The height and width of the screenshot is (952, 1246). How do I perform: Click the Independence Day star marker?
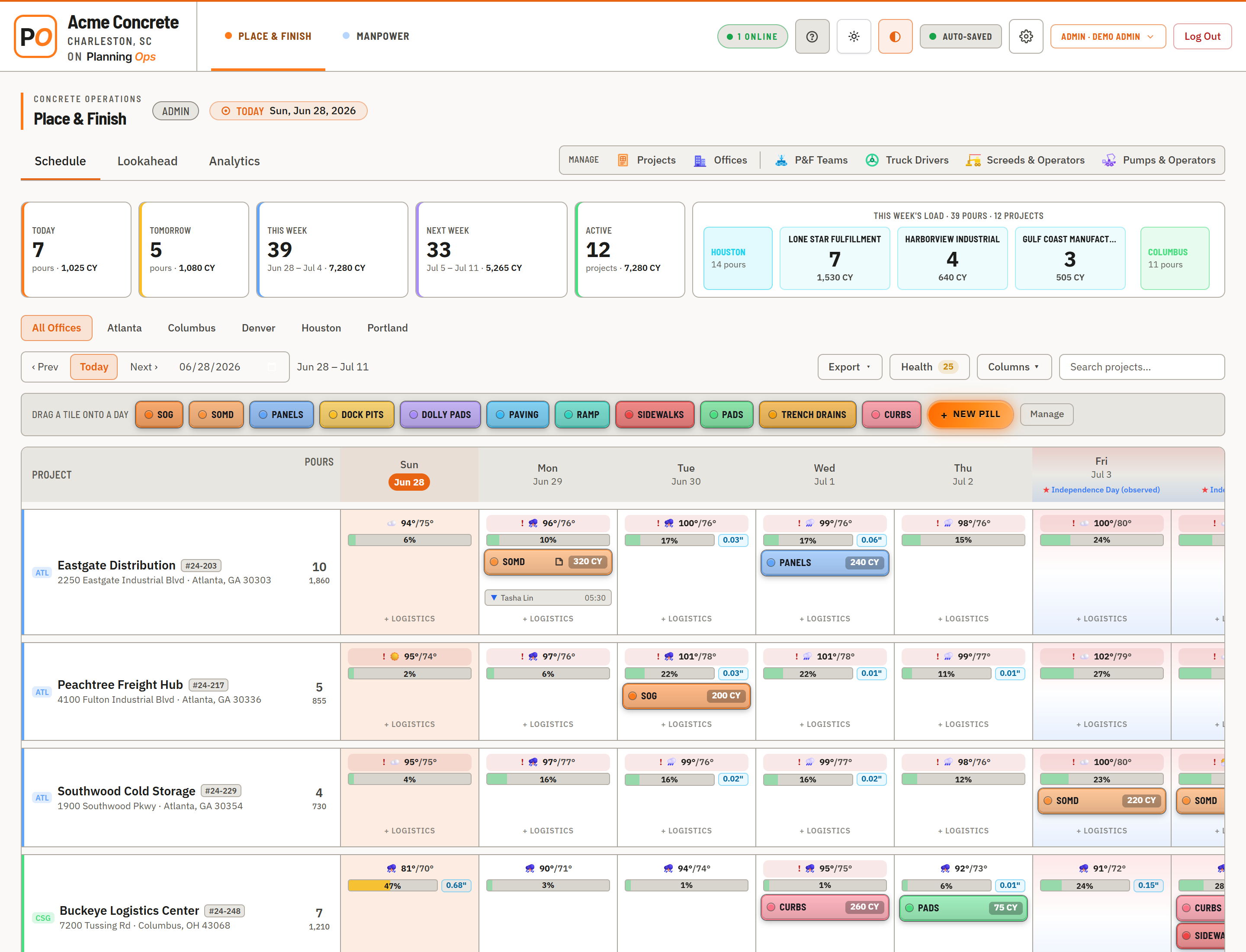click(x=1046, y=489)
